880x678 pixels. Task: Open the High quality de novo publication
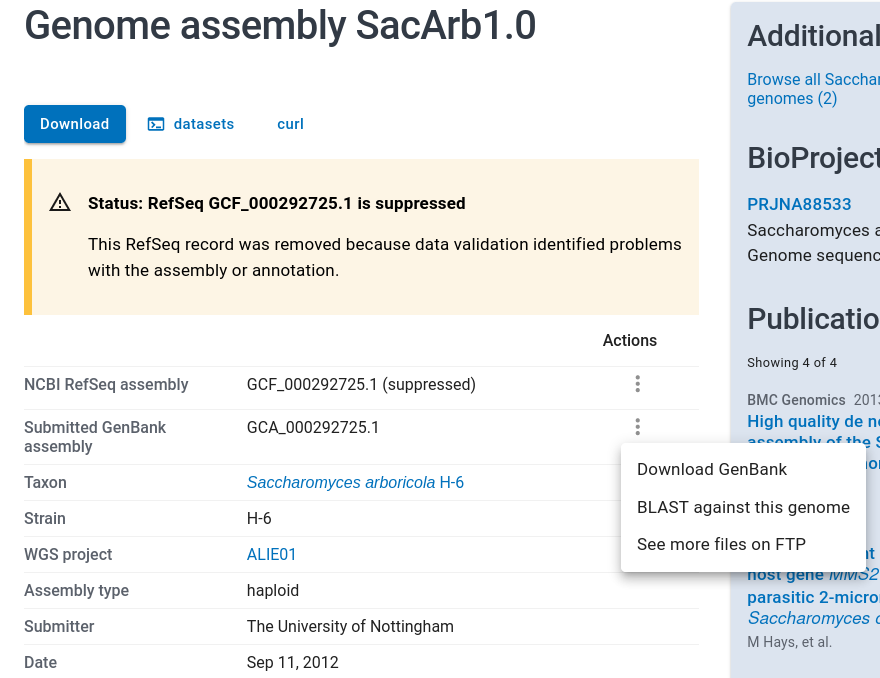[x=813, y=422]
